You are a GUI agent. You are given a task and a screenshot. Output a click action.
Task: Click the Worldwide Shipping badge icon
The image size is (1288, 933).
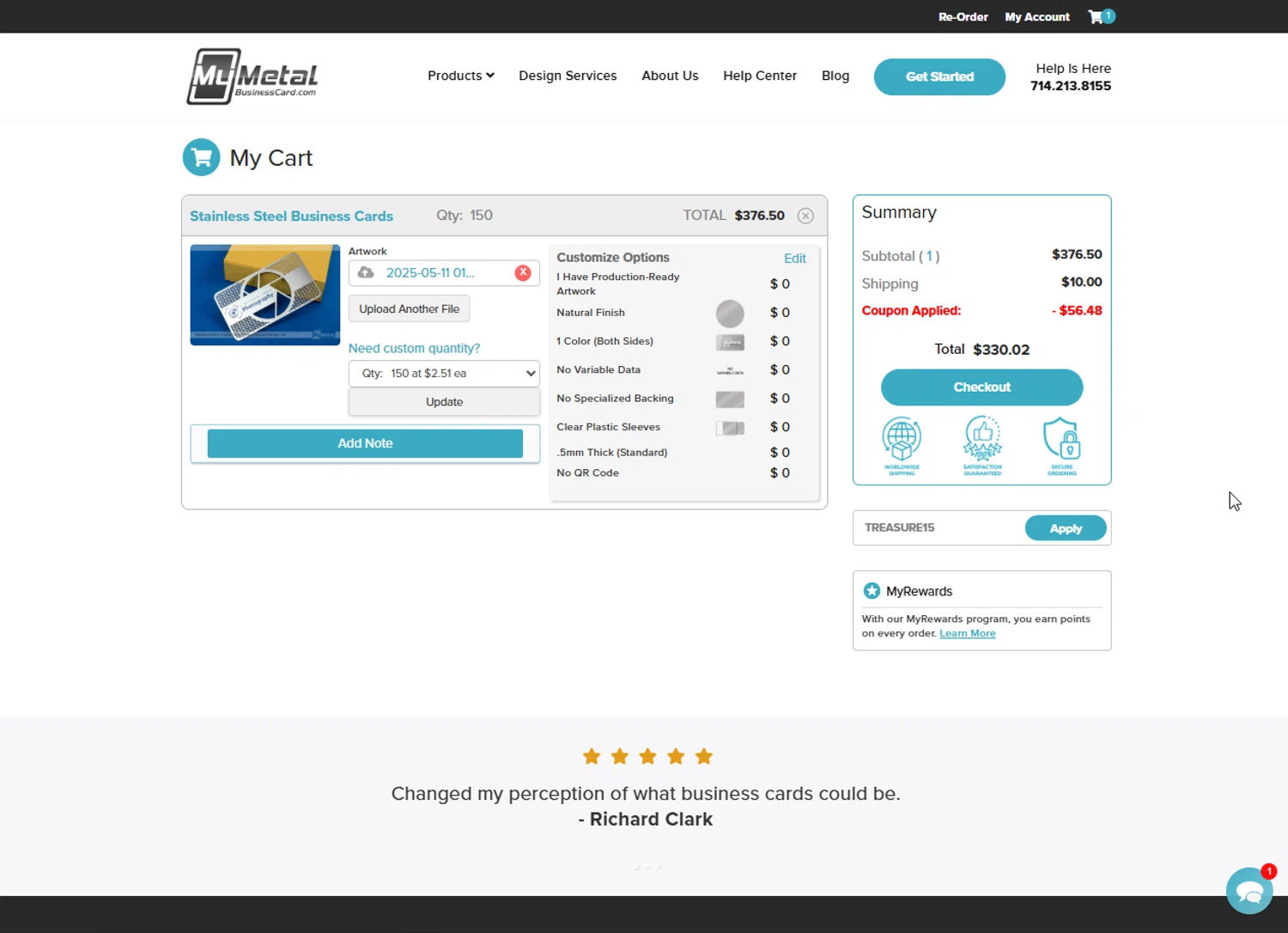(902, 446)
